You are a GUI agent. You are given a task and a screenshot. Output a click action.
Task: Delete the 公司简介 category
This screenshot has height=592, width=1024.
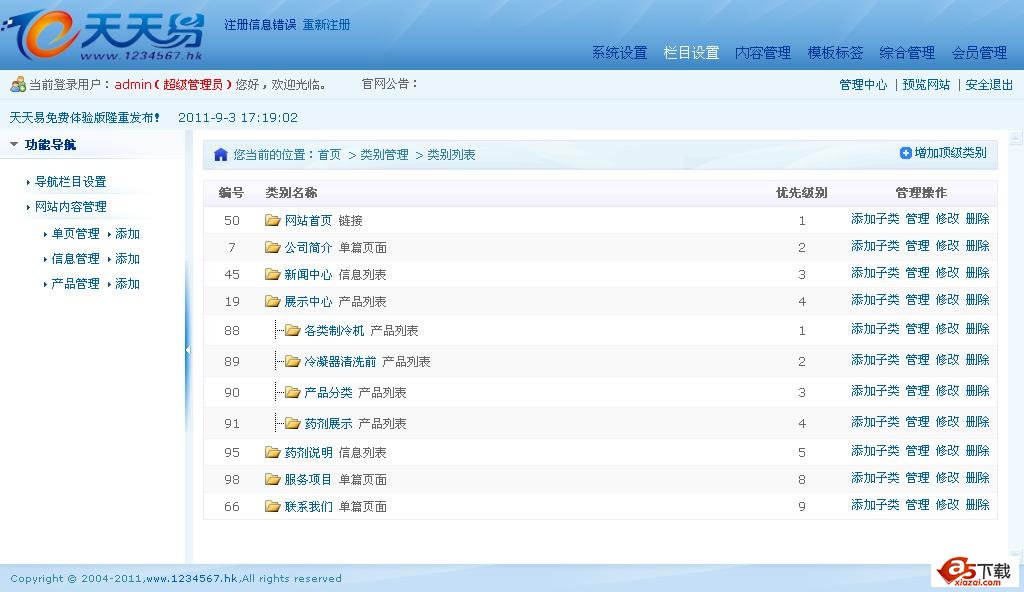[977, 246]
